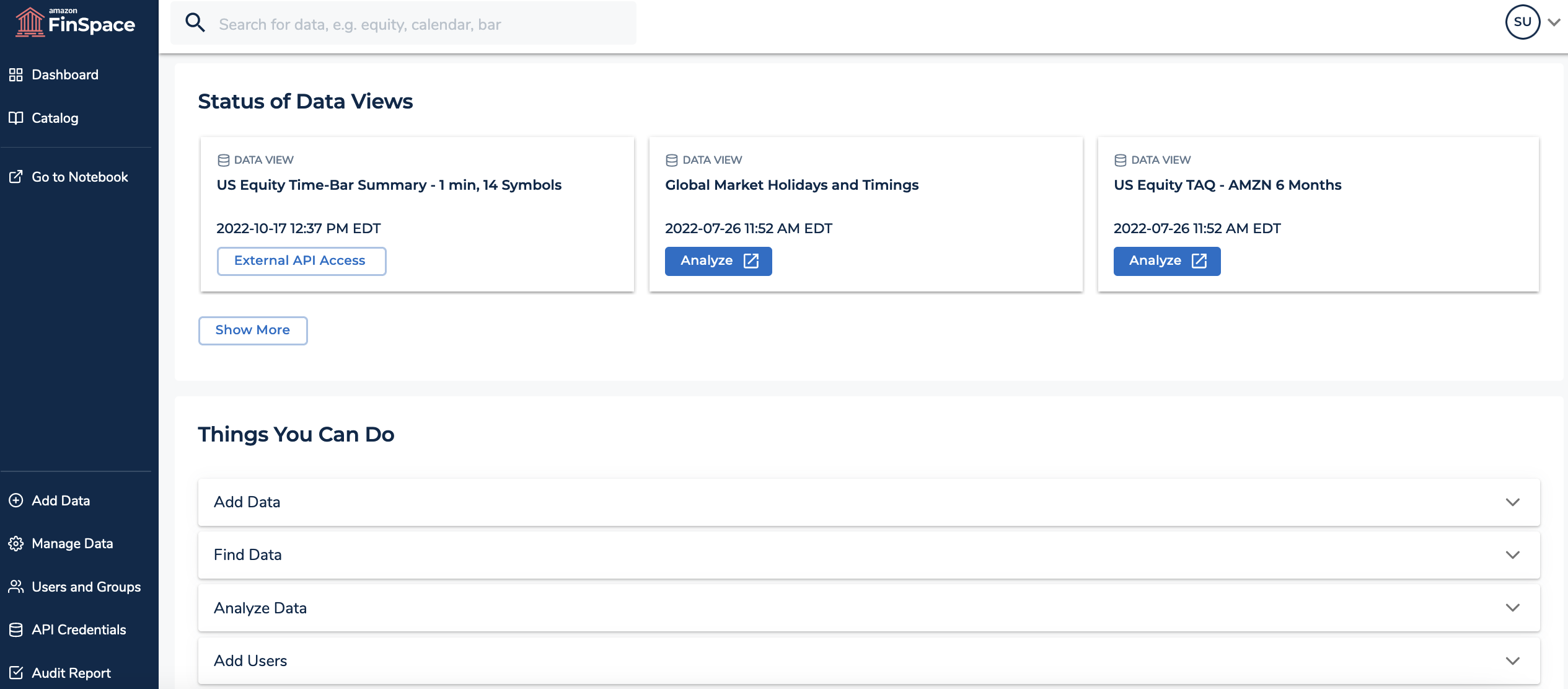Click External API Access on the Time-Bar card

(x=301, y=260)
